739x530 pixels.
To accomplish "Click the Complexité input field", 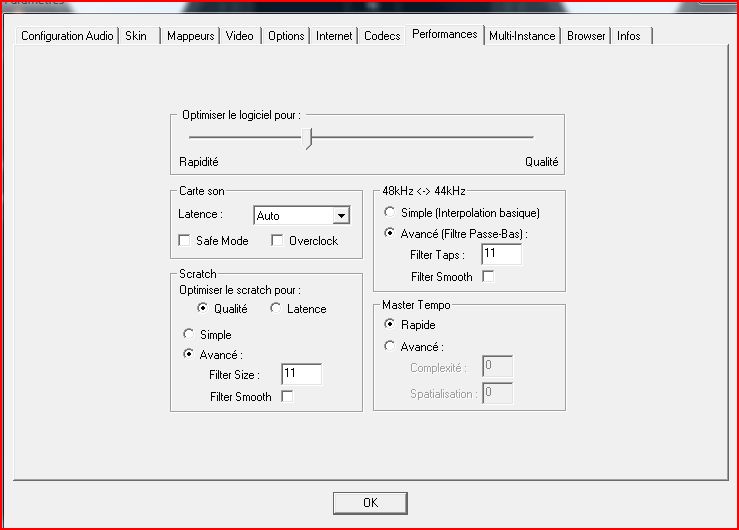I will [x=497, y=366].
